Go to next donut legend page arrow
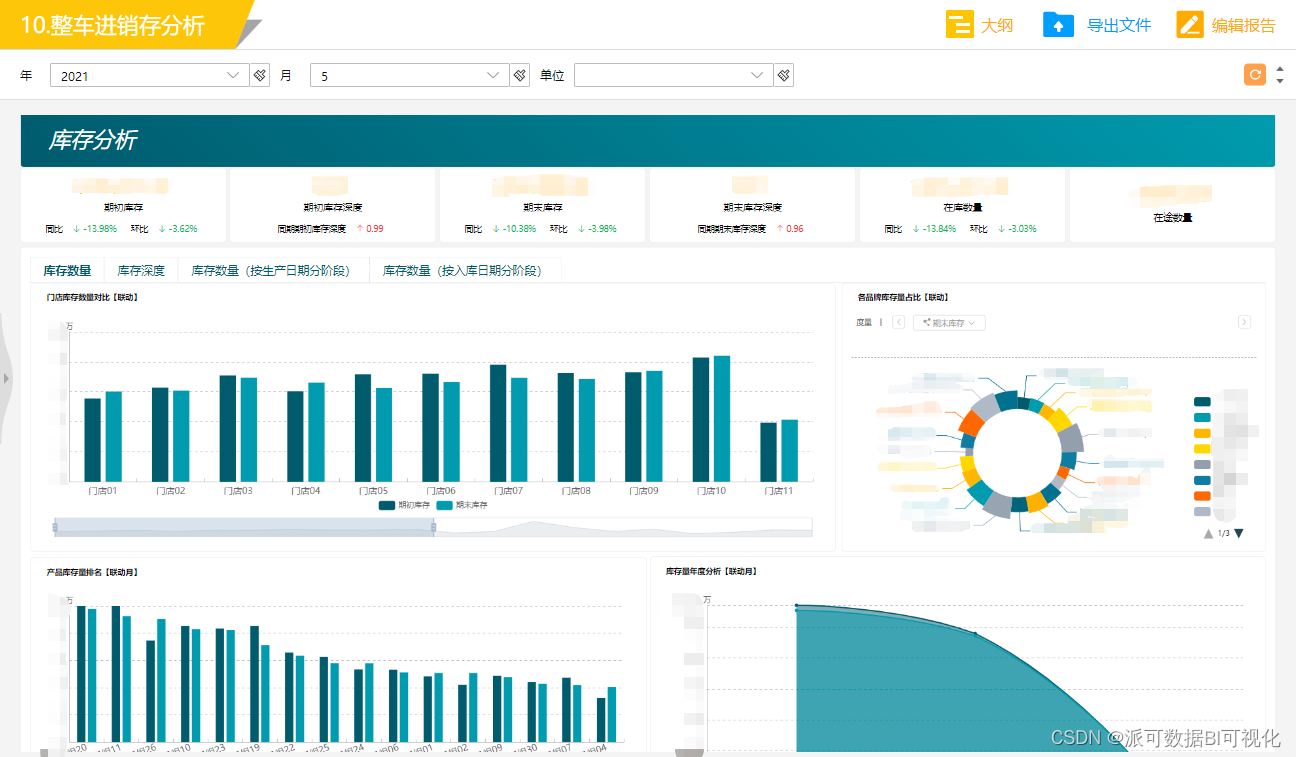The height and width of the screenshot is (757, 1296). [x=1239, y=533]
